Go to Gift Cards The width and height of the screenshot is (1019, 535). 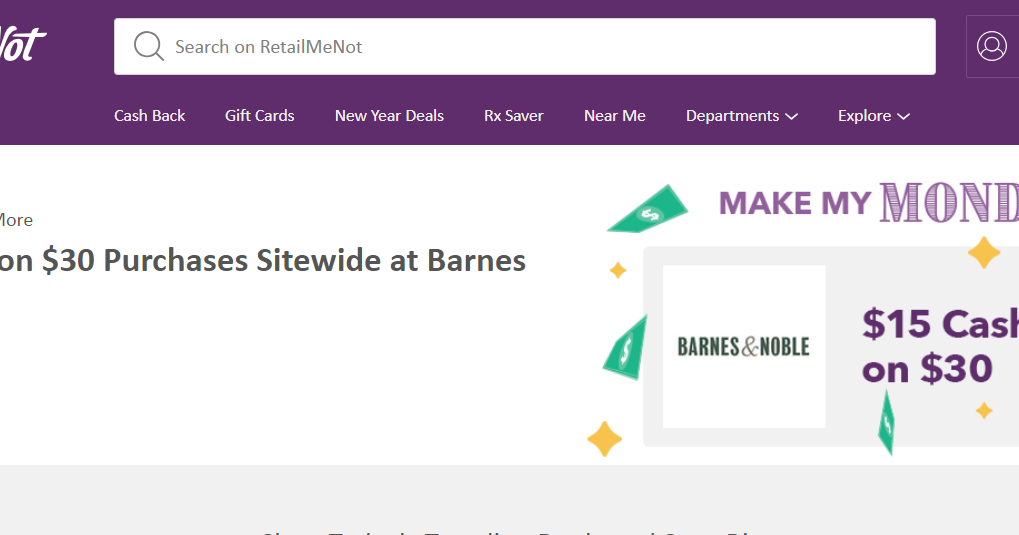[x=259, y=116]
